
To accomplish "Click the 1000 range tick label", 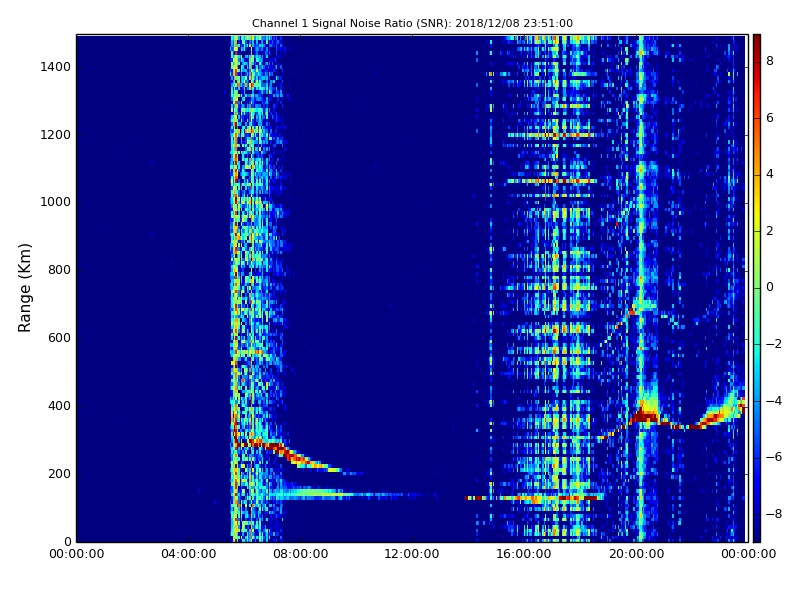I will point(55,202).
